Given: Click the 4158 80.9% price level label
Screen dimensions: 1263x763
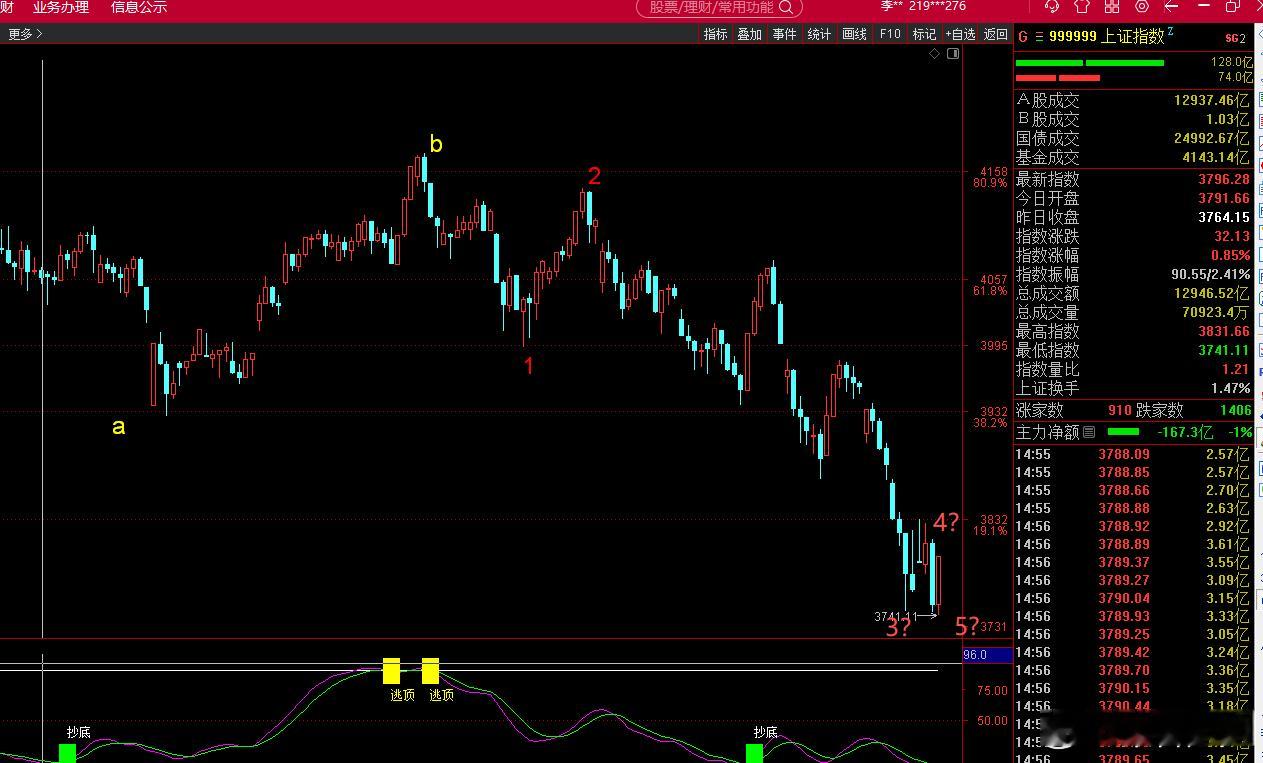Looking at the screenshot, I should pyautogui.click(x=989, y=177).
